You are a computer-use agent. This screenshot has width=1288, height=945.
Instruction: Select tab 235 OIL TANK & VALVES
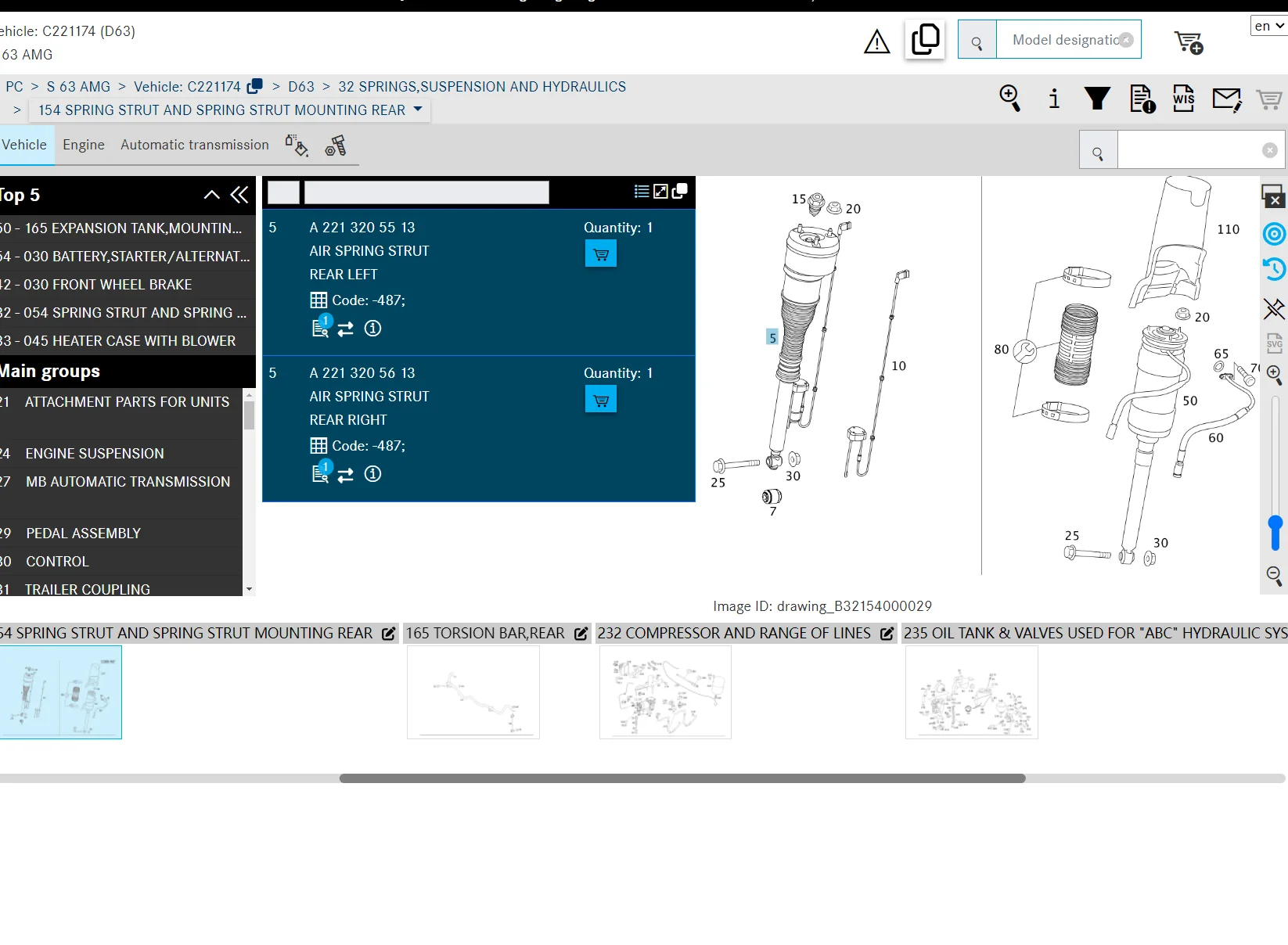[x=1095, y=633]
